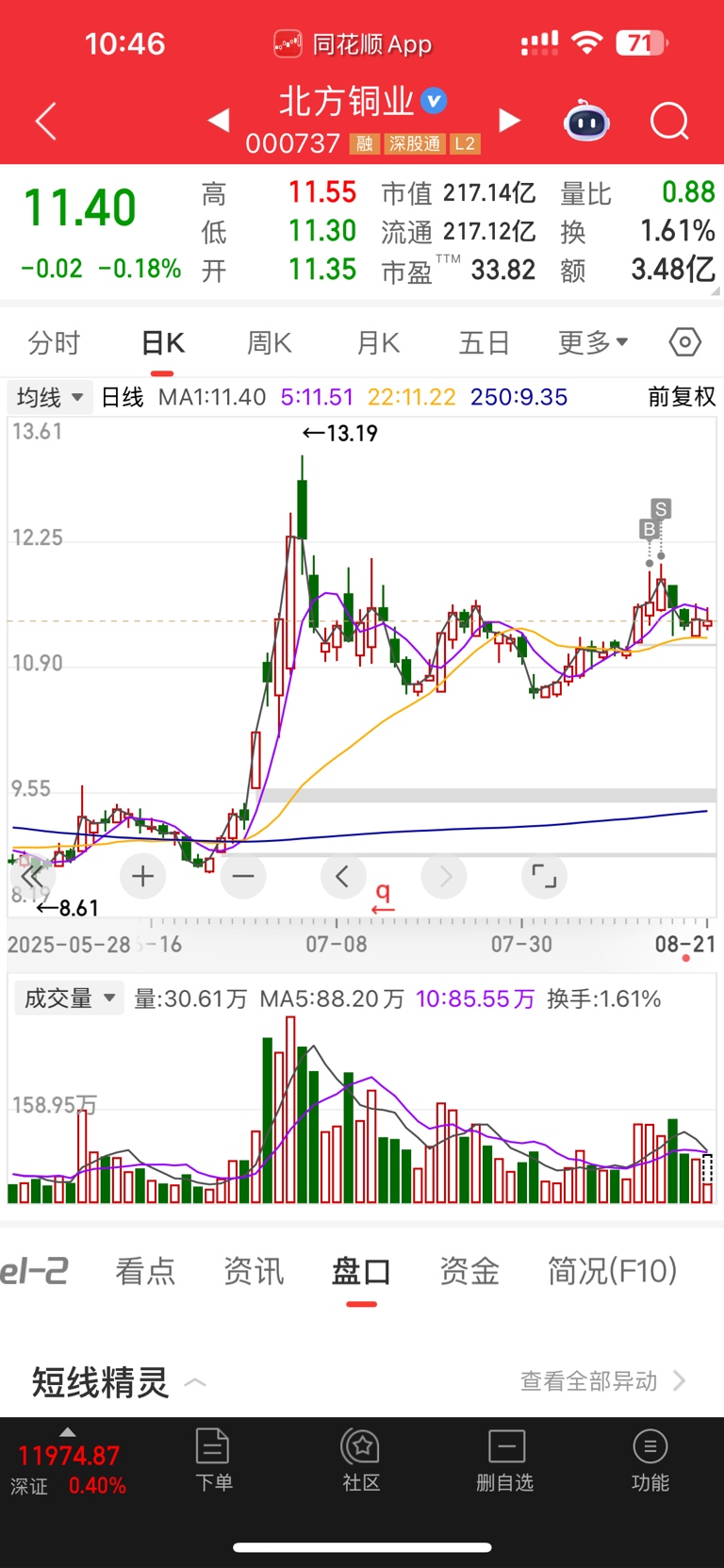Screen dimensions: 724x1568
Task: Open the 资讯 tab
Action: point(254,1271)
